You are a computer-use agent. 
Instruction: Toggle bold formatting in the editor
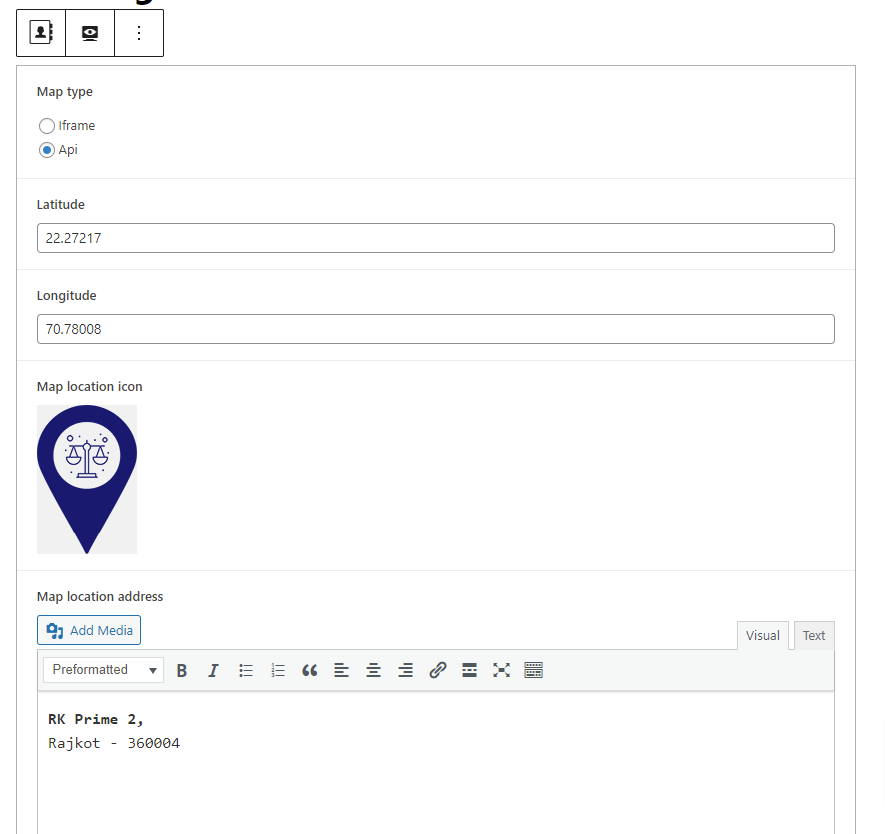(x=182, y=670)
